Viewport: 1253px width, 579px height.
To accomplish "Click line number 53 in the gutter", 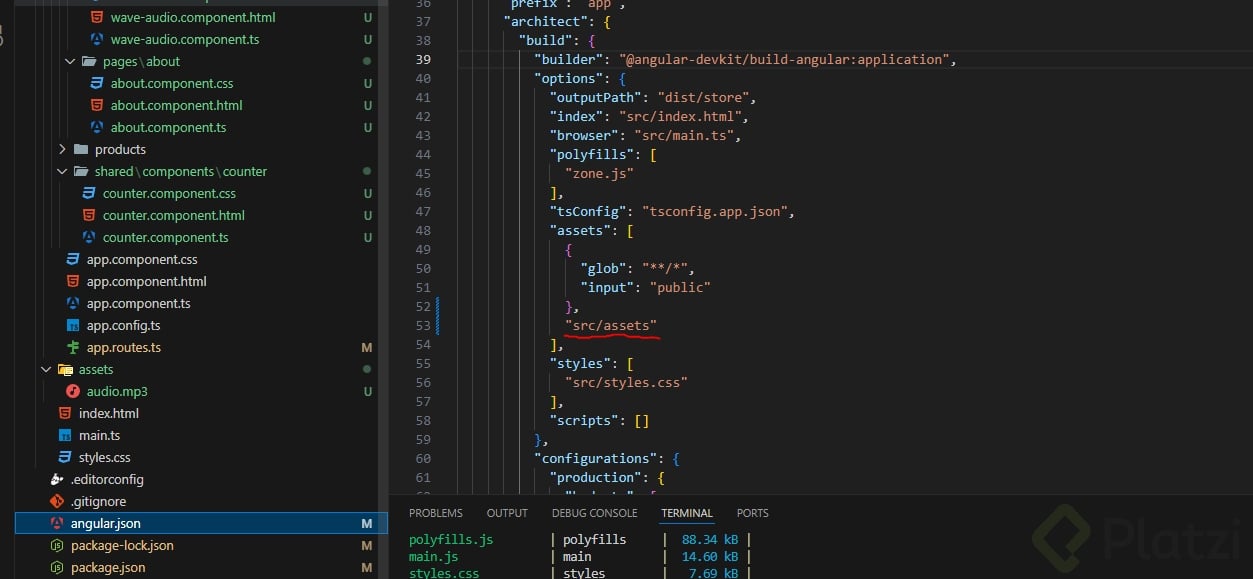I will coord(422,325).
